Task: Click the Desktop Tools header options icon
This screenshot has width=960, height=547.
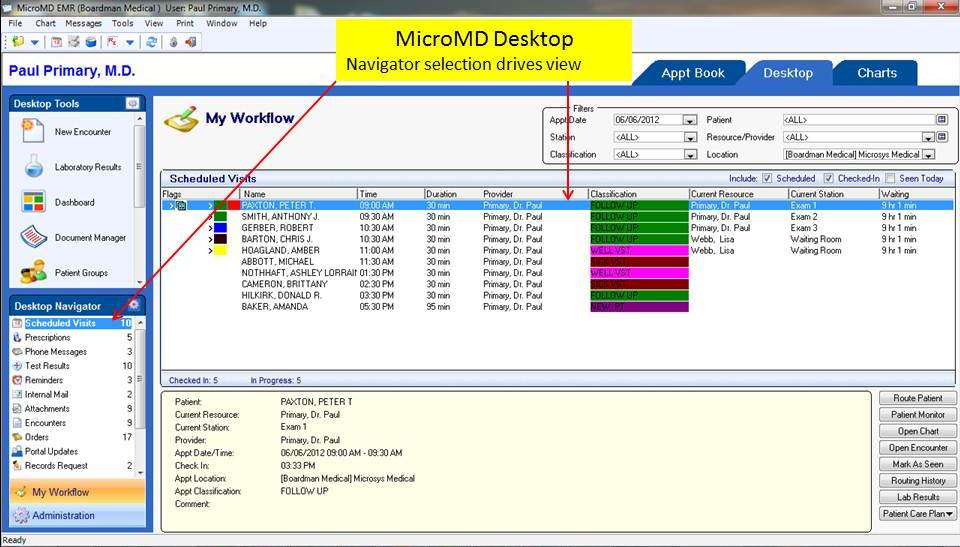Action: [x=132, y=103]
